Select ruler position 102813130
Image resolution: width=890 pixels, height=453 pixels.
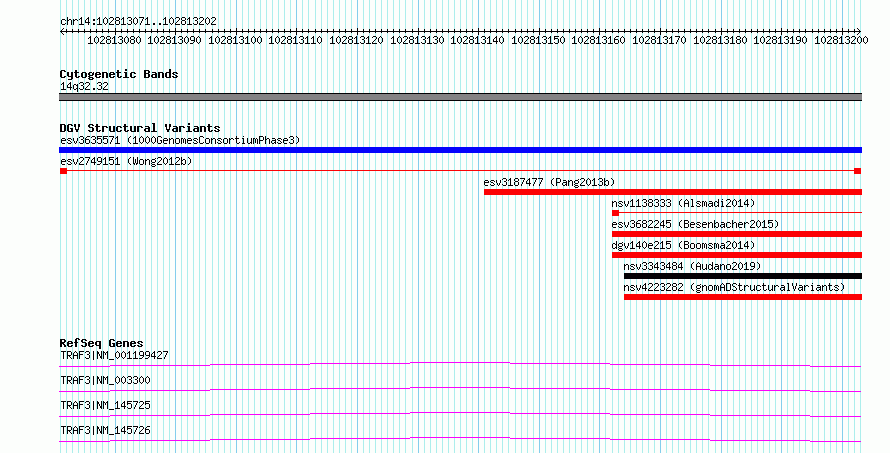pyautogui.click(x=417, y=40)
